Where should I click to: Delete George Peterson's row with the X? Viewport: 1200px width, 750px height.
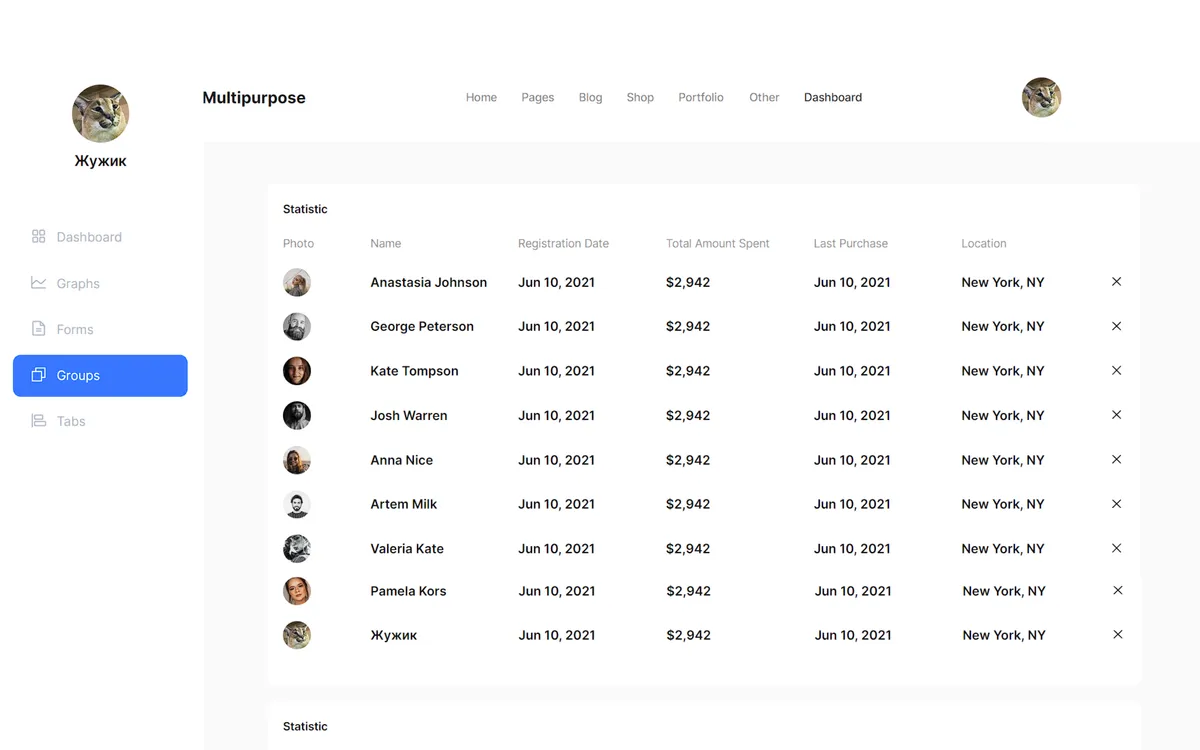1117,326
